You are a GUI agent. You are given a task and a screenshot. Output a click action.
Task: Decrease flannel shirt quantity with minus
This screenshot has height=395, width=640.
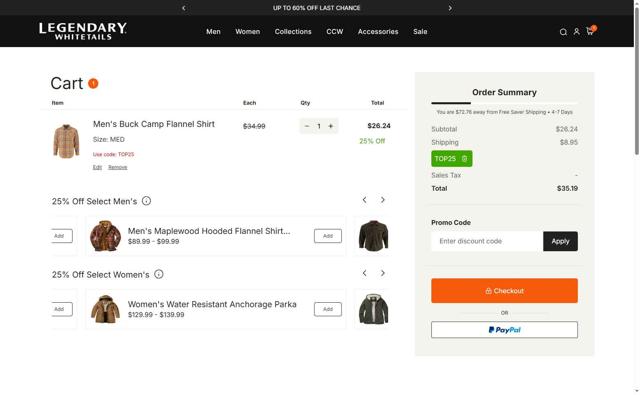(x=307, y=126)
